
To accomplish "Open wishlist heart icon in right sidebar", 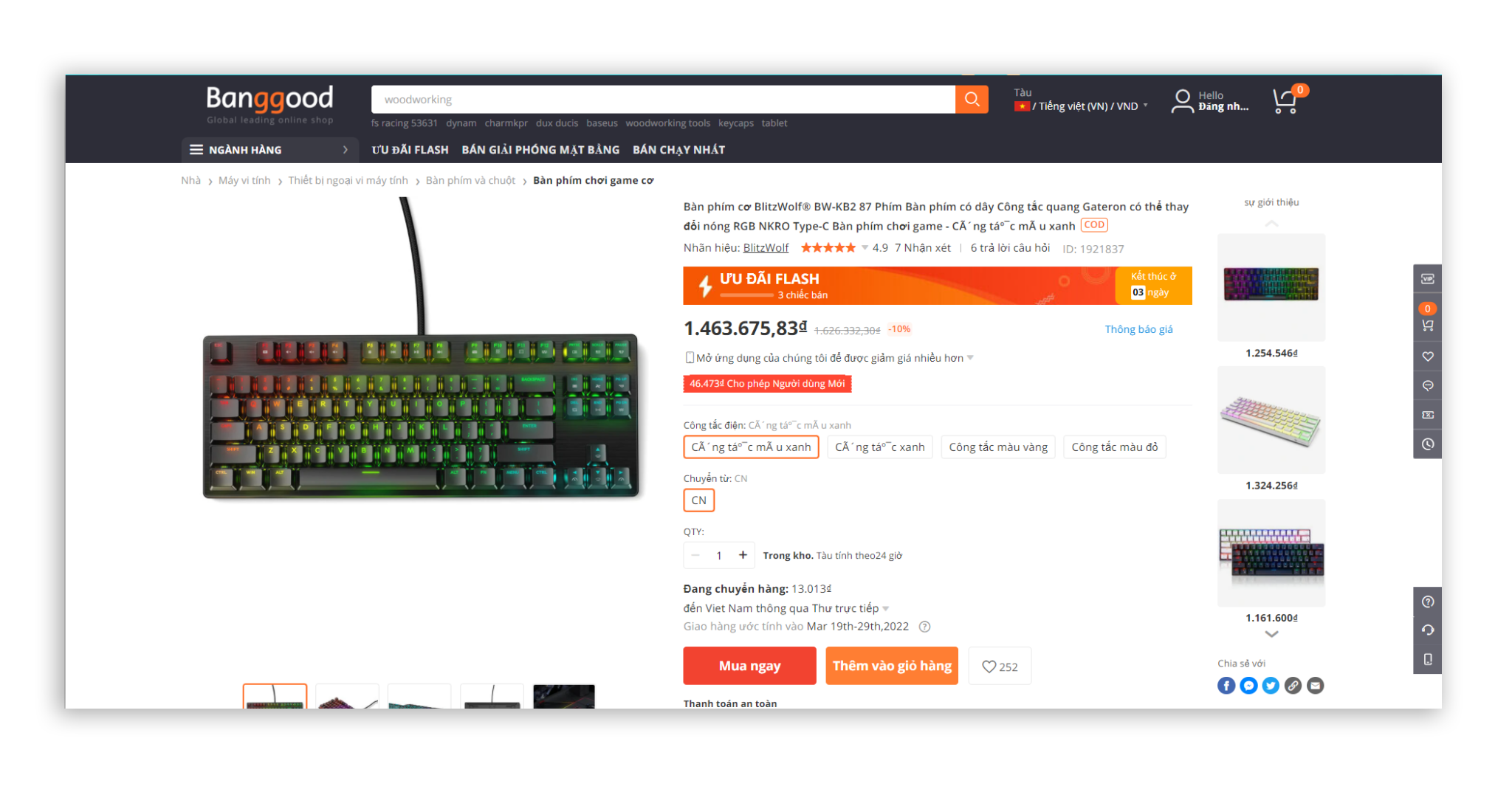I will coord(1428,357).
